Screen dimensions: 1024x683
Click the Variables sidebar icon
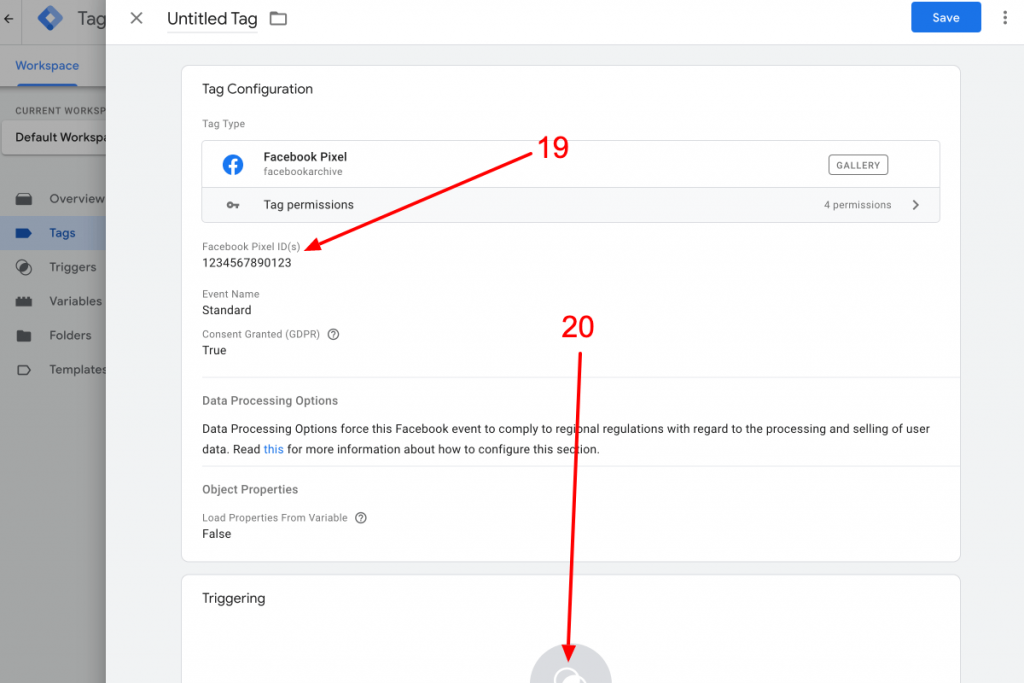point(24,301)
